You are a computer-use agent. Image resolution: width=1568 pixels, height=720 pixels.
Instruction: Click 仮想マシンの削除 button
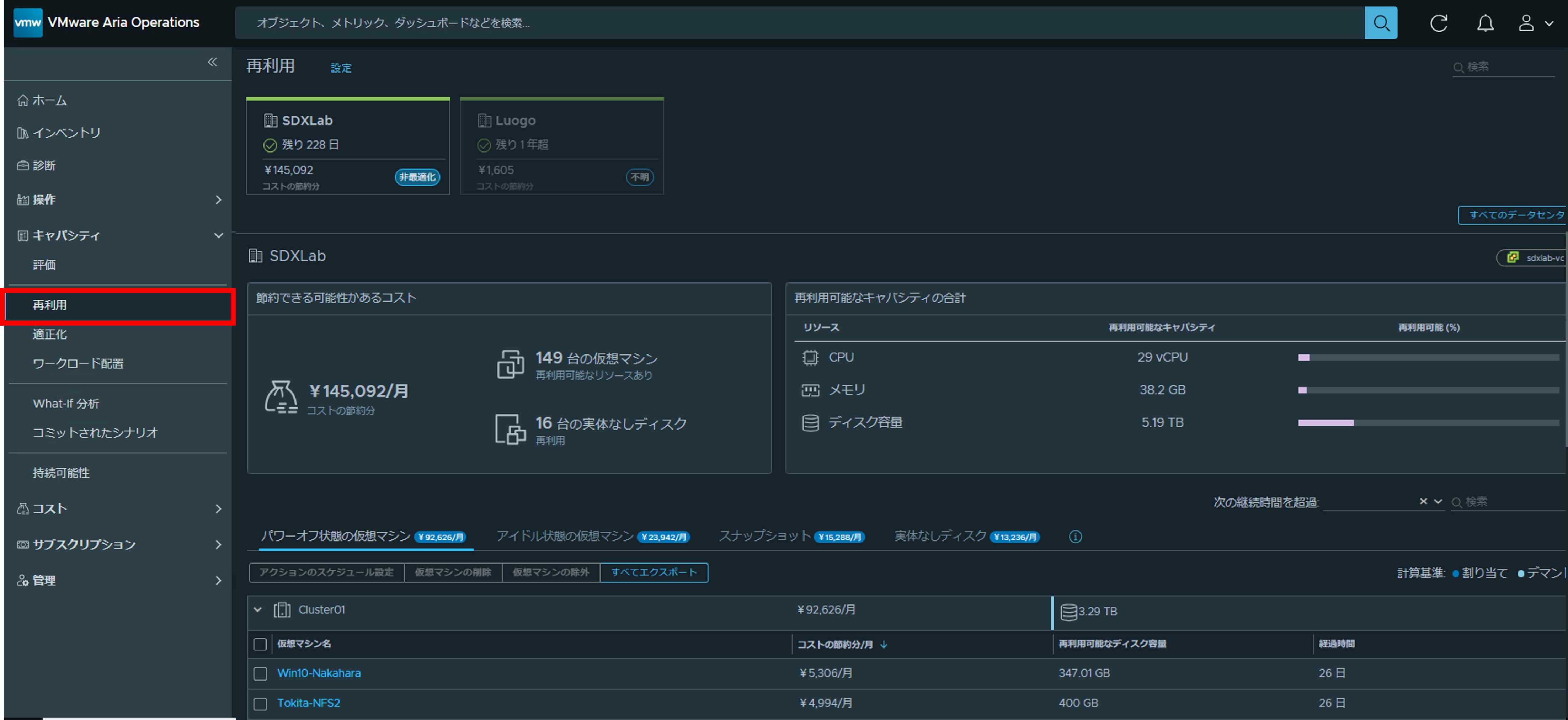[453, 573]
